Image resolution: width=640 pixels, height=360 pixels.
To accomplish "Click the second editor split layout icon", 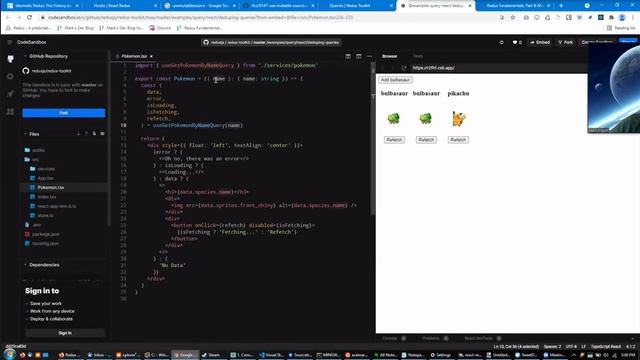I will coord(358,56).
